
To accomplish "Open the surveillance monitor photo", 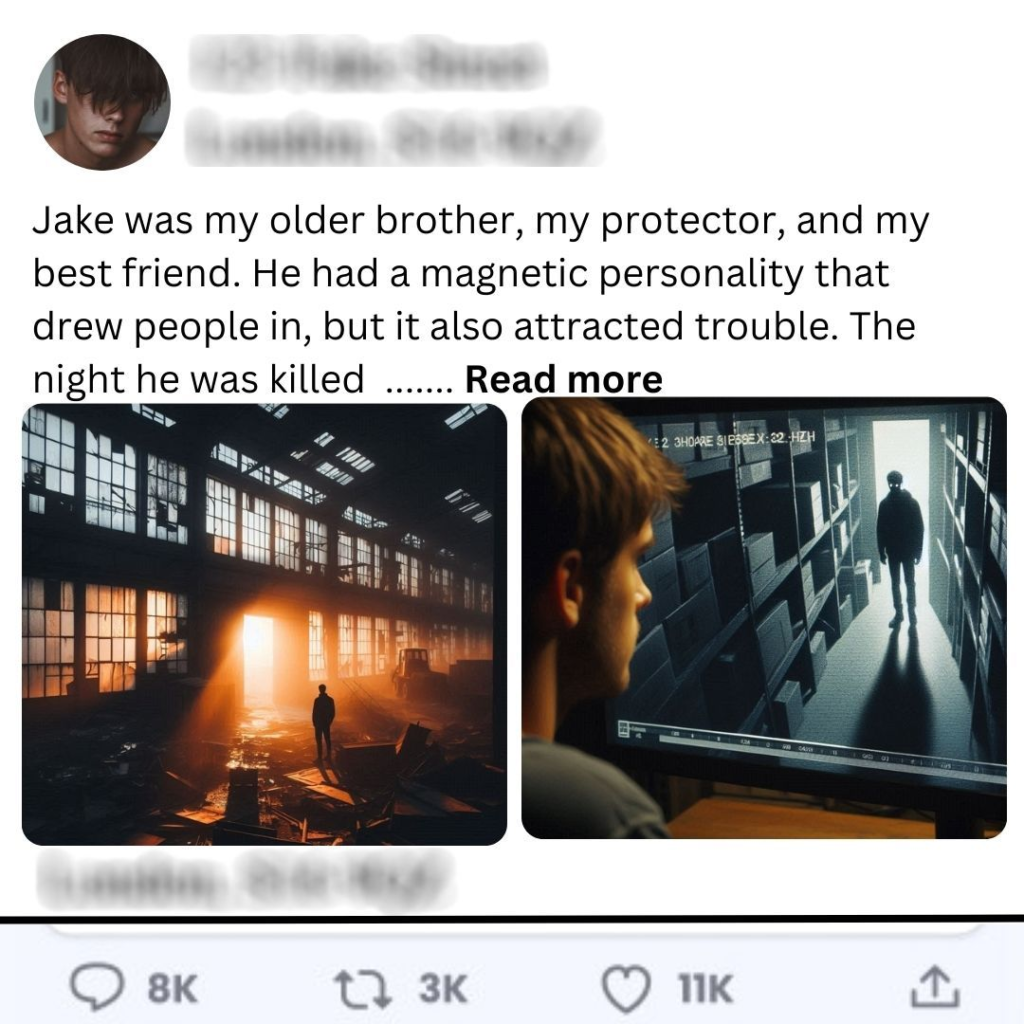I will (x=764, y=618).
